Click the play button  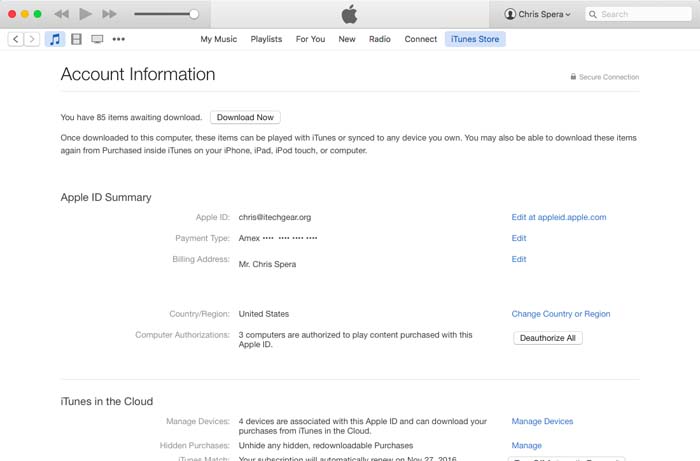tap(85, 14)
